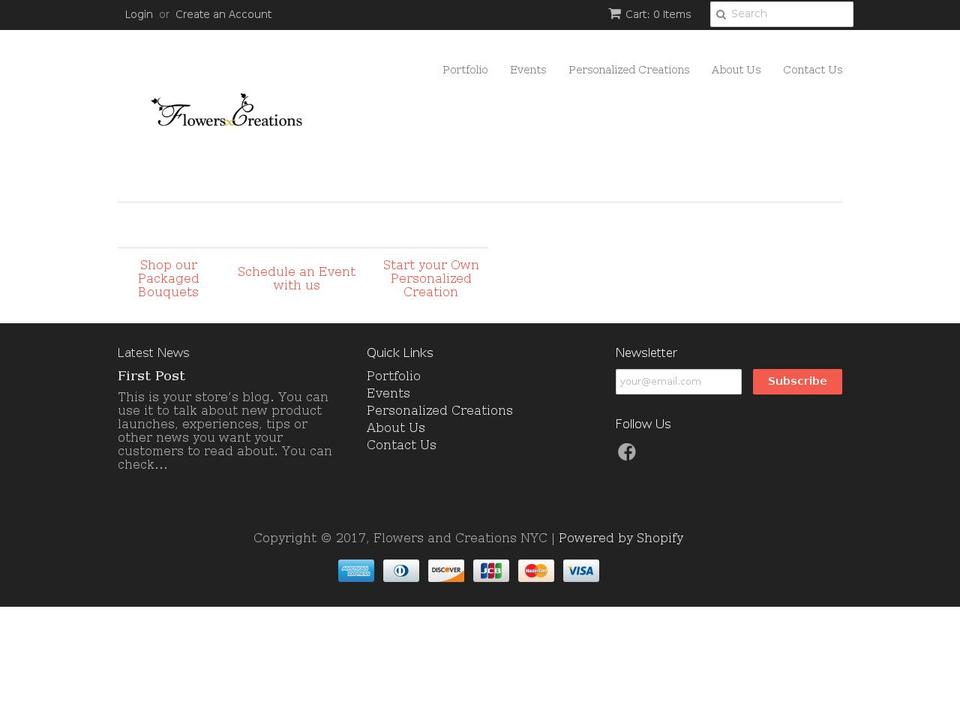This screenshot has width=960, height=720.
Task: Click the Login link
Action: [139, 14]
